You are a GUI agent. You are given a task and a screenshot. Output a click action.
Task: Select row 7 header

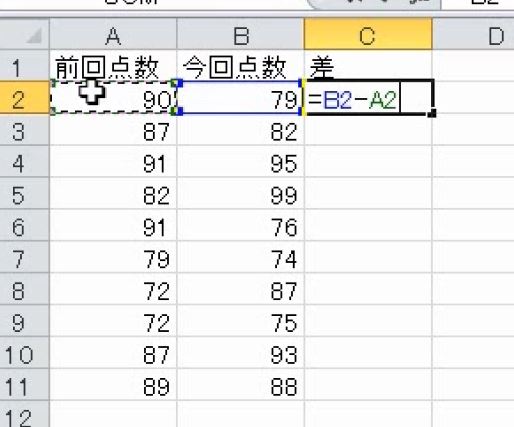click(x=24, y=258)
